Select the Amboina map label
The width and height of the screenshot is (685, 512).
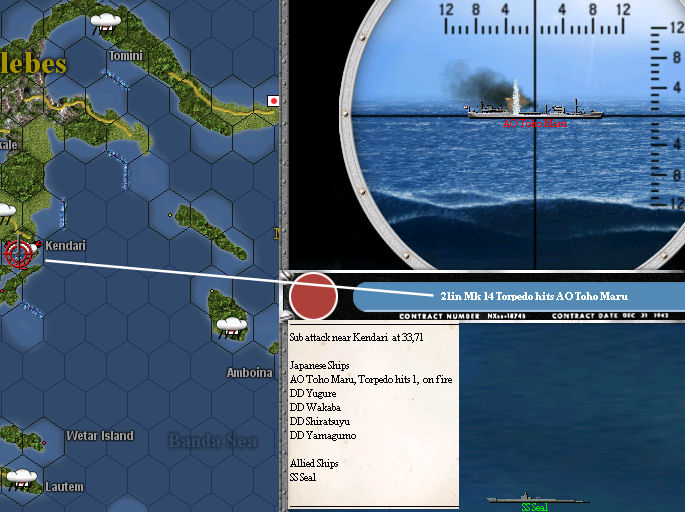coord(249,373)
